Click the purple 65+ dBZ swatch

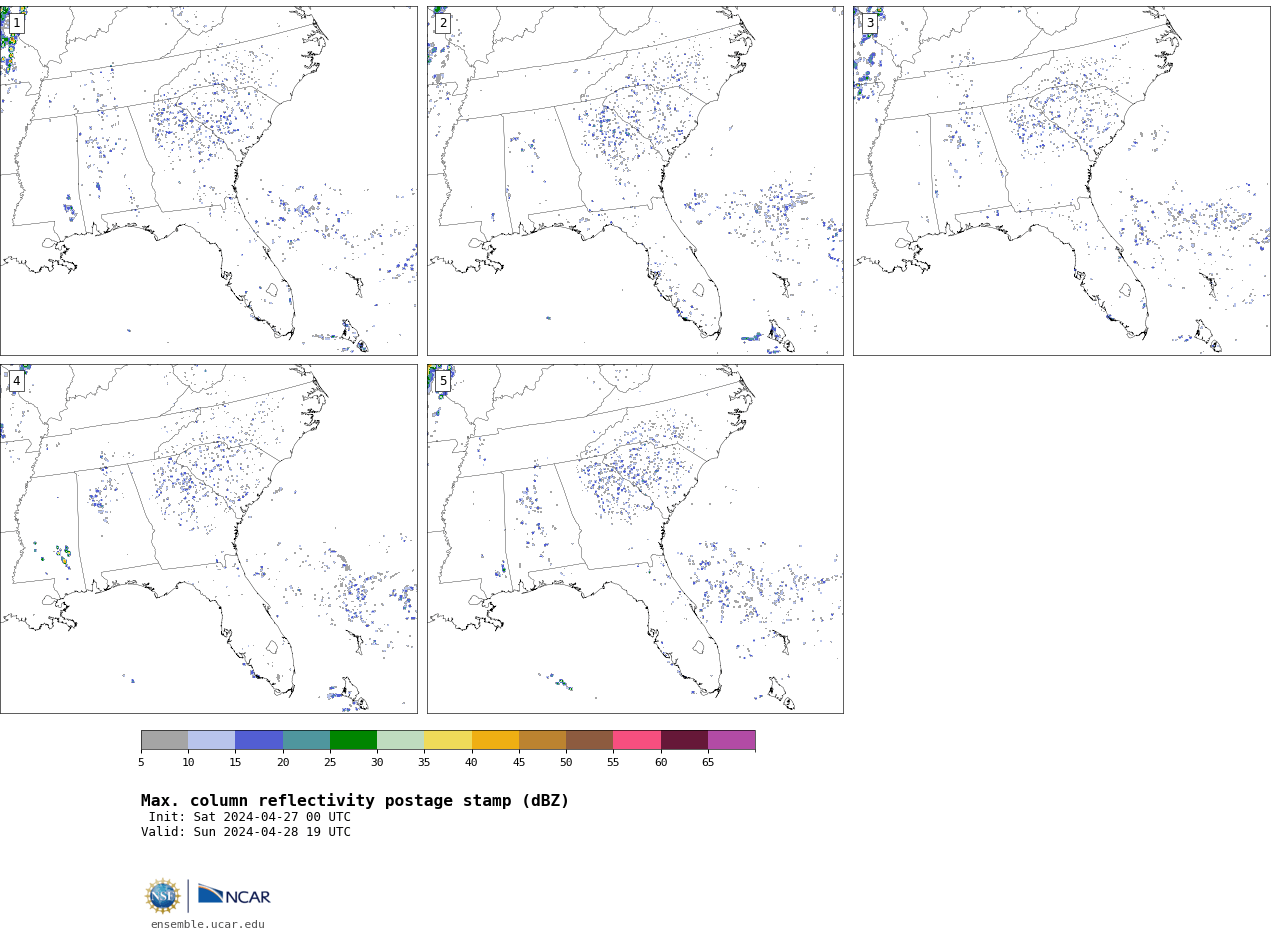click(x=731, y=740)
